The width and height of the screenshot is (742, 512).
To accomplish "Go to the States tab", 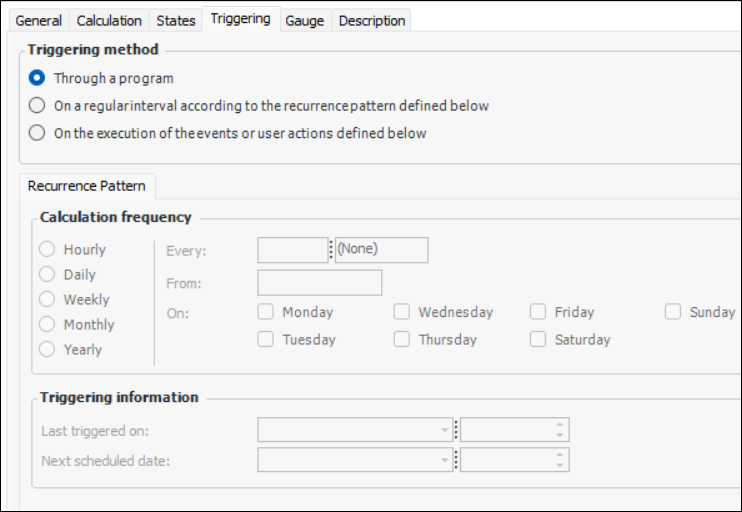I will coord(176,20).
